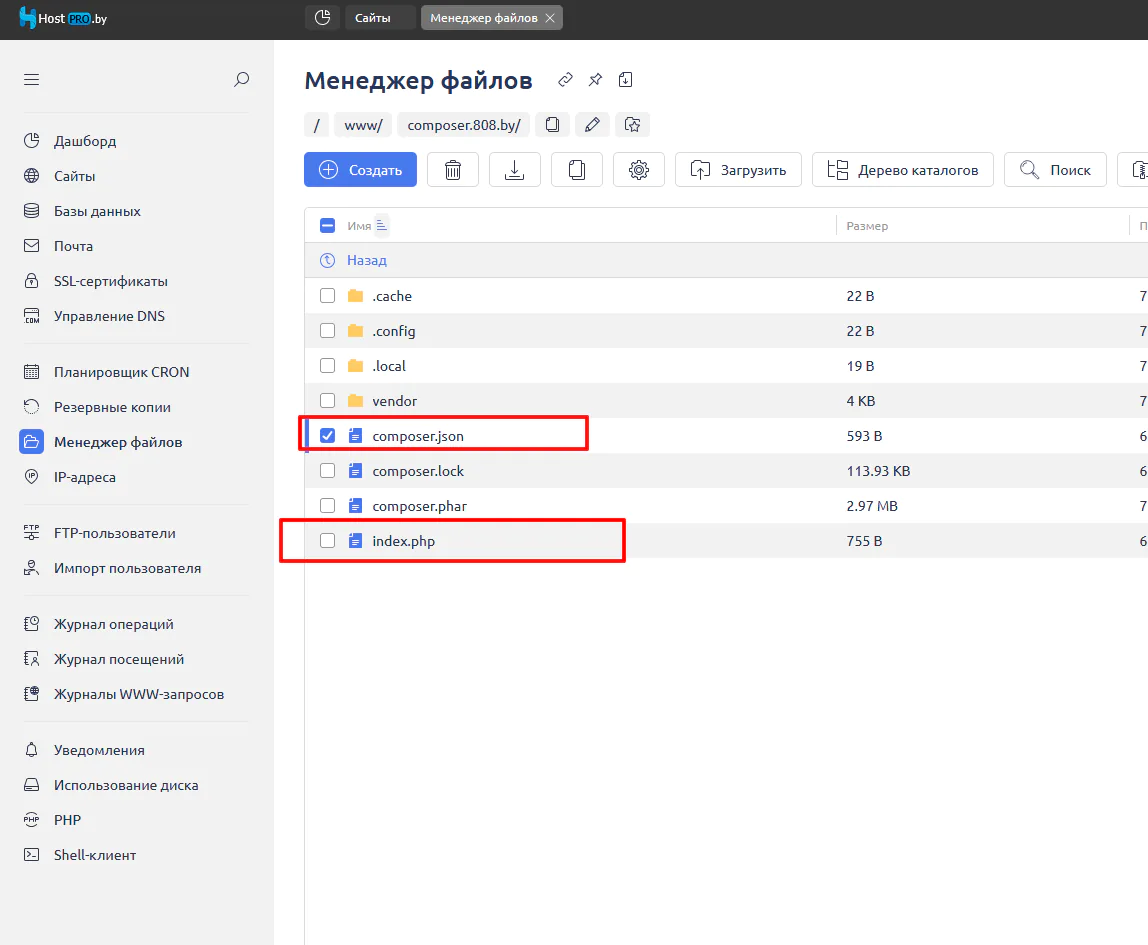Click the pin icon beside page title

(x=595, y=80)
